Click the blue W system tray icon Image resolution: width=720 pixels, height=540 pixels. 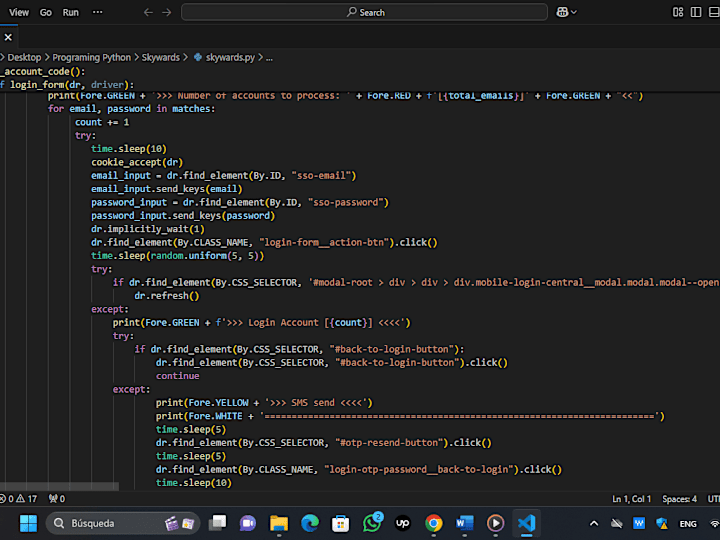click(639, 523)
